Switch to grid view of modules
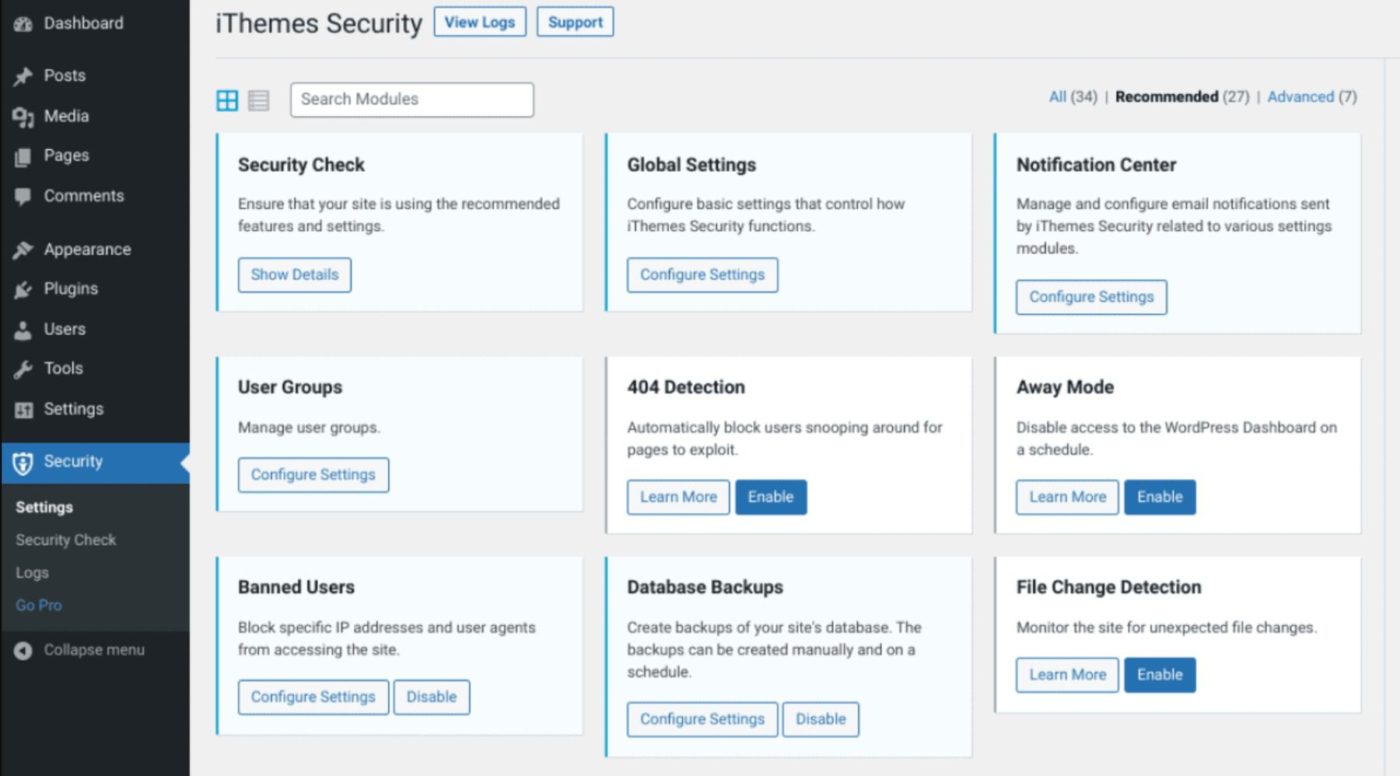 pos(227,100)
